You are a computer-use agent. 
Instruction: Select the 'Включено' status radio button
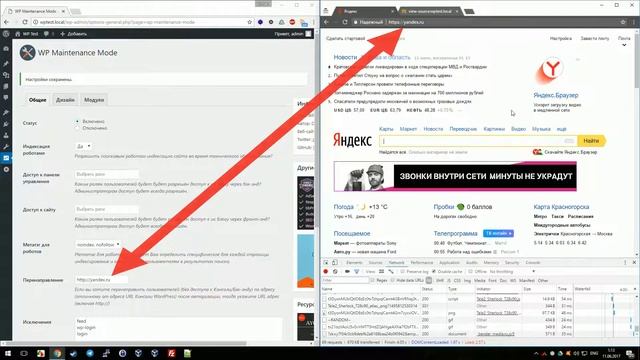tap(78, 122)
